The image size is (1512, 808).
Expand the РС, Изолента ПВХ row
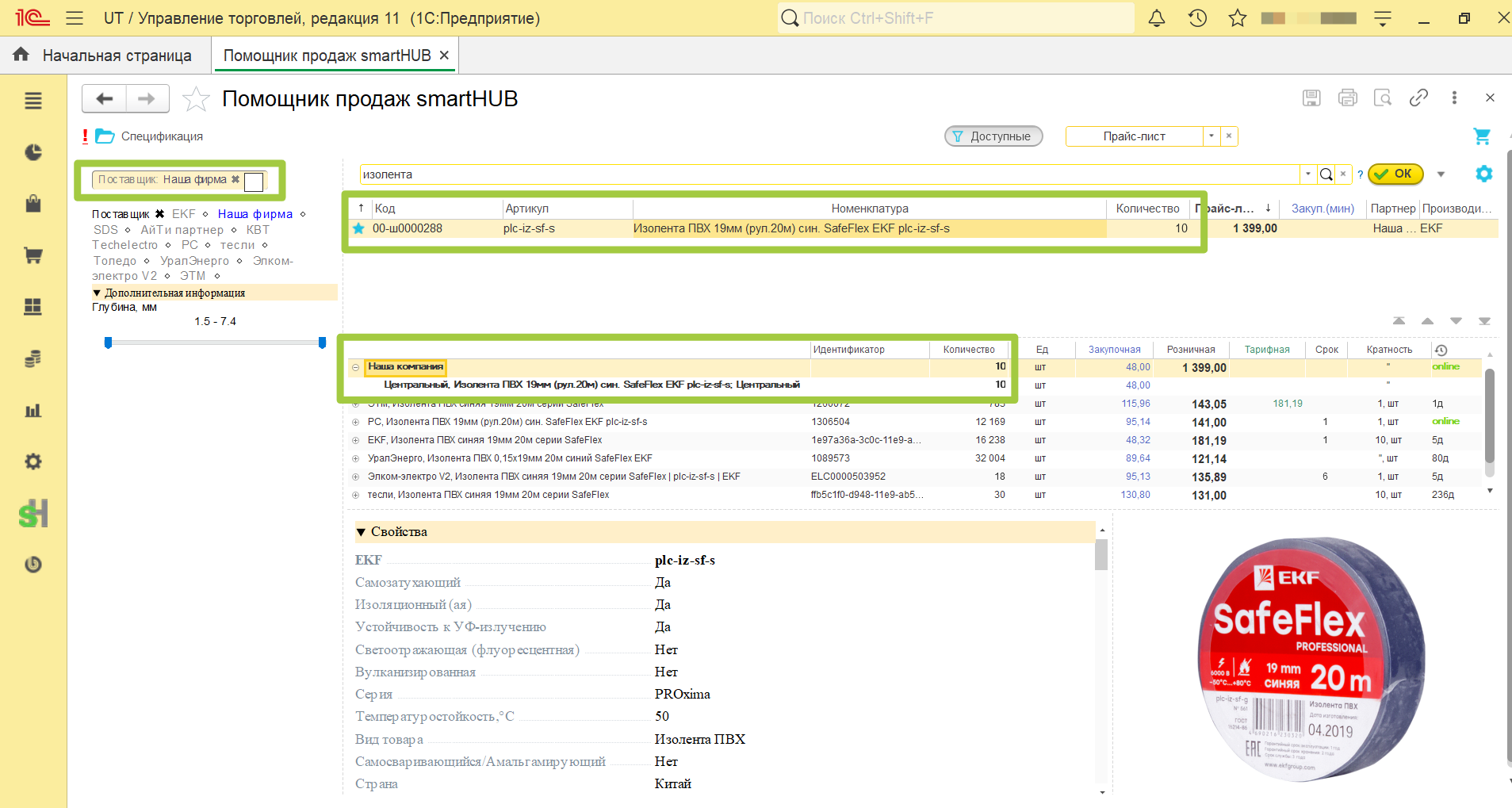pos(355,422)
